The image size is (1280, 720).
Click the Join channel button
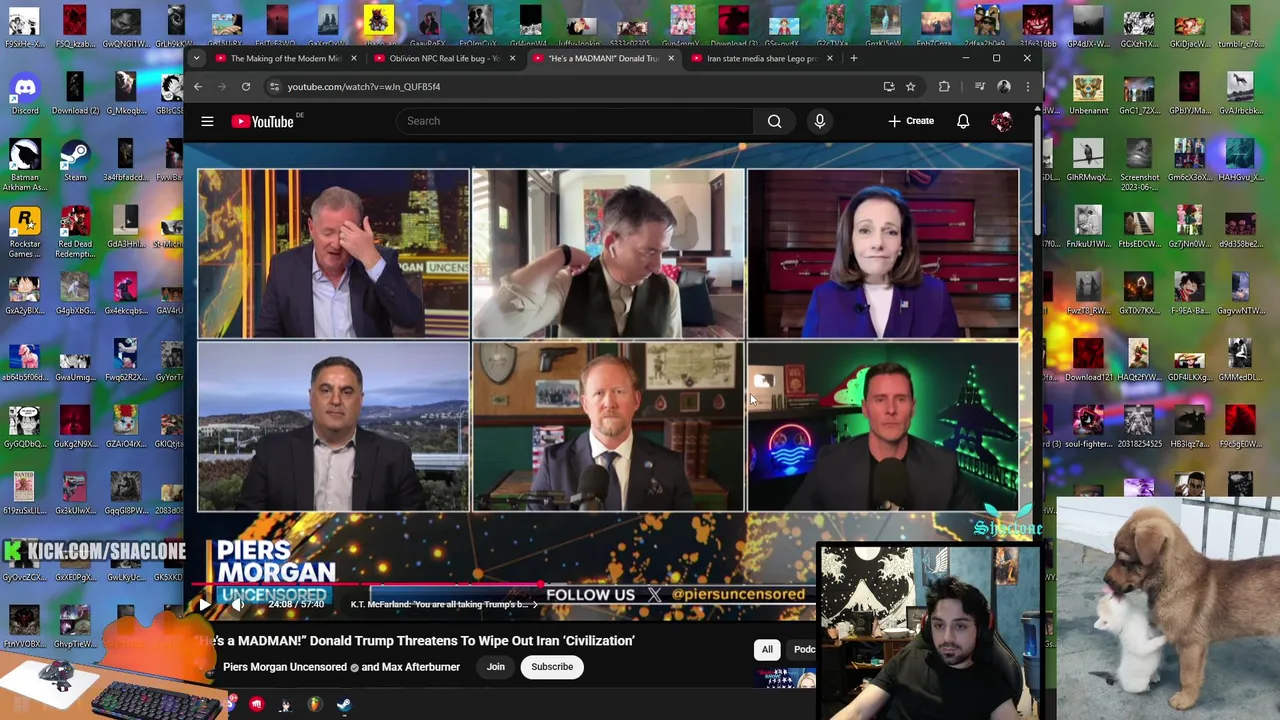495,667
